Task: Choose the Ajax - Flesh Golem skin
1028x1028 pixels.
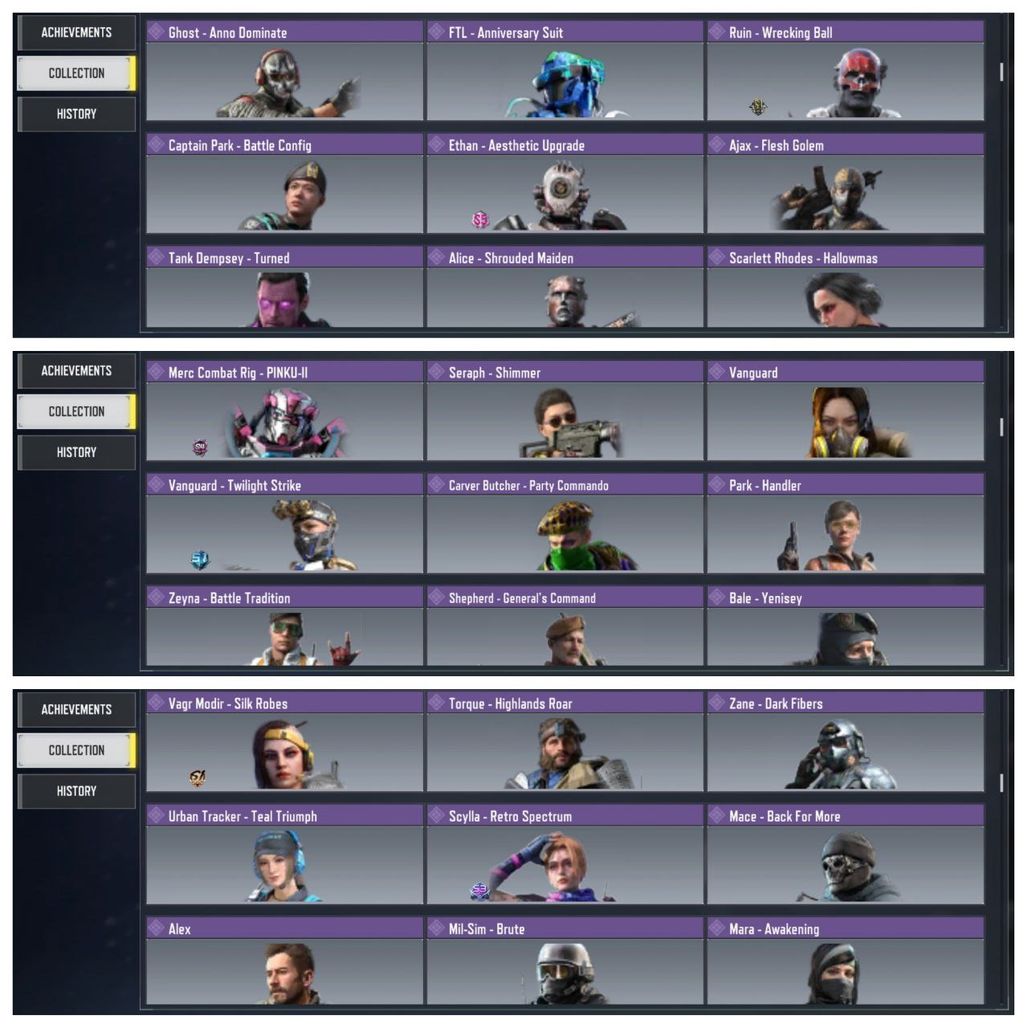Action: (x=846, y=183)
